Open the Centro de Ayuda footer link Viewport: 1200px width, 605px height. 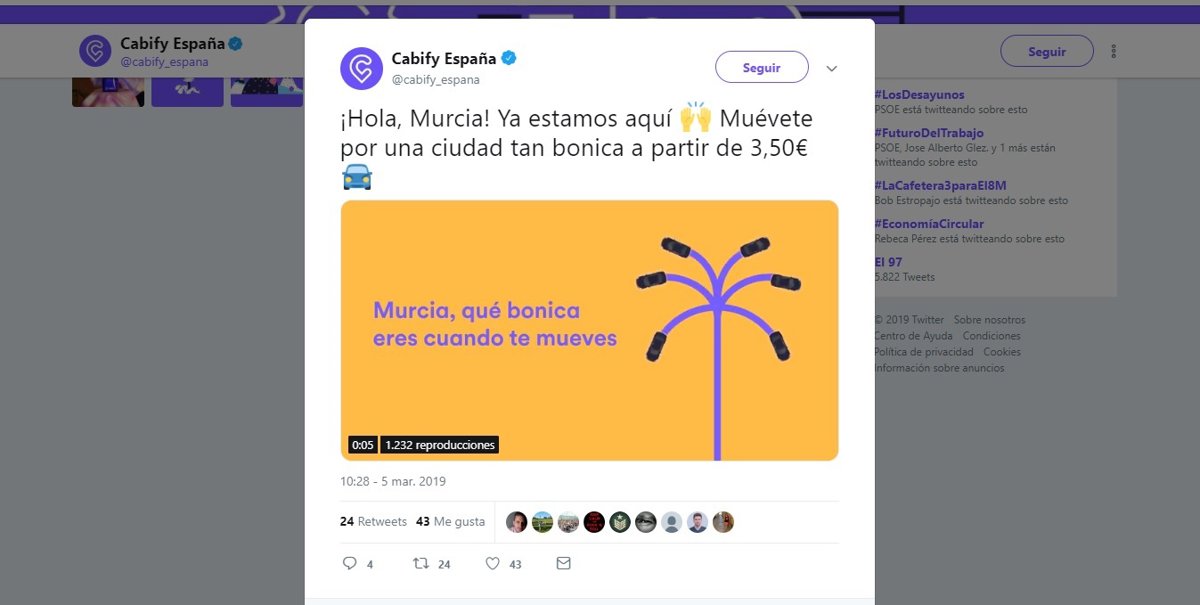[913, 336]
